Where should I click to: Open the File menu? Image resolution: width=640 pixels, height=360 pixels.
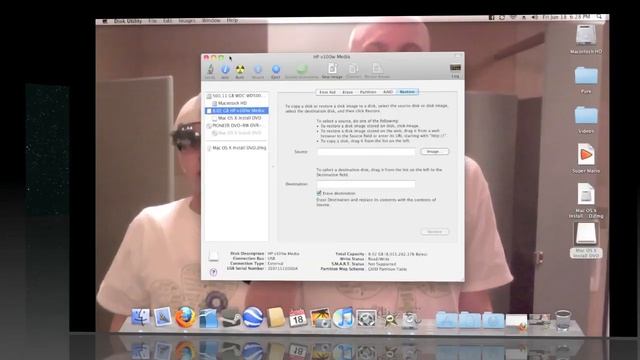153,21
